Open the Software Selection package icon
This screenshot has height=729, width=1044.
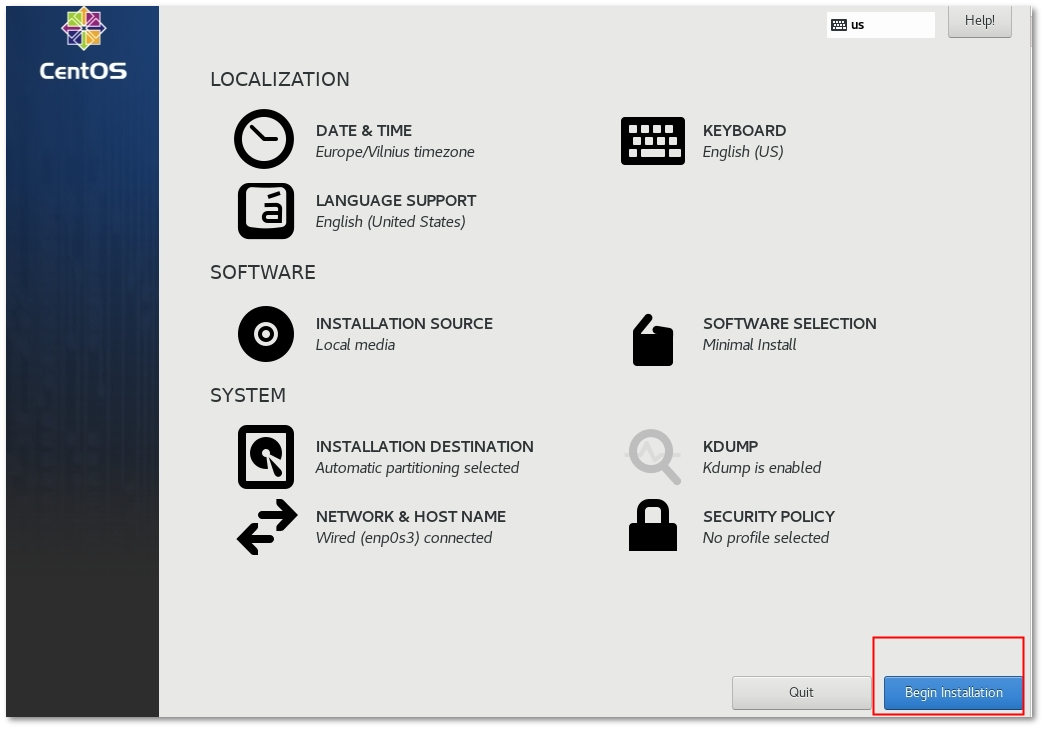[x=652, y=341]
